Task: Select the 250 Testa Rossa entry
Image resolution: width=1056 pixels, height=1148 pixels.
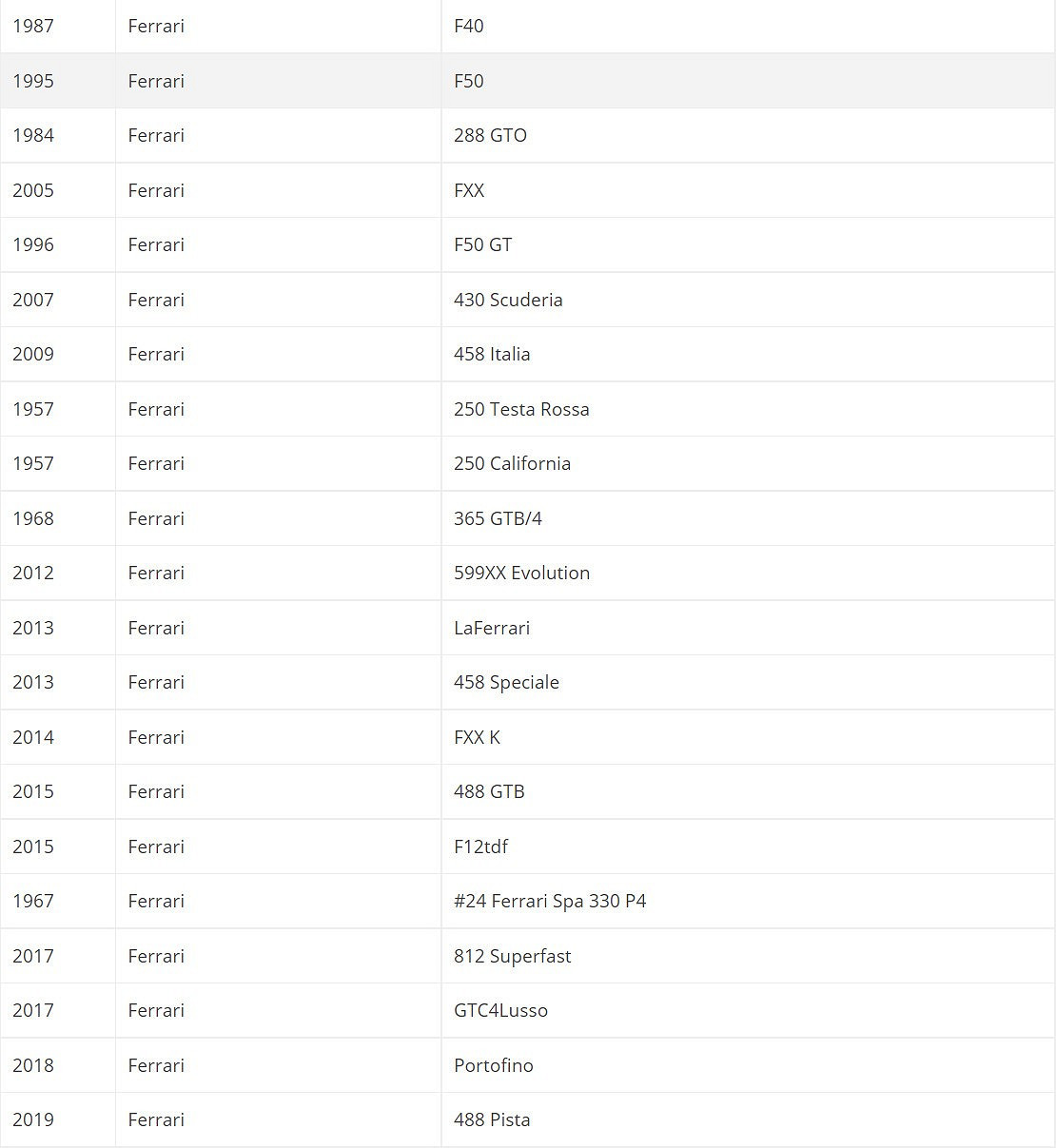Action: click(x=521, y=409)
